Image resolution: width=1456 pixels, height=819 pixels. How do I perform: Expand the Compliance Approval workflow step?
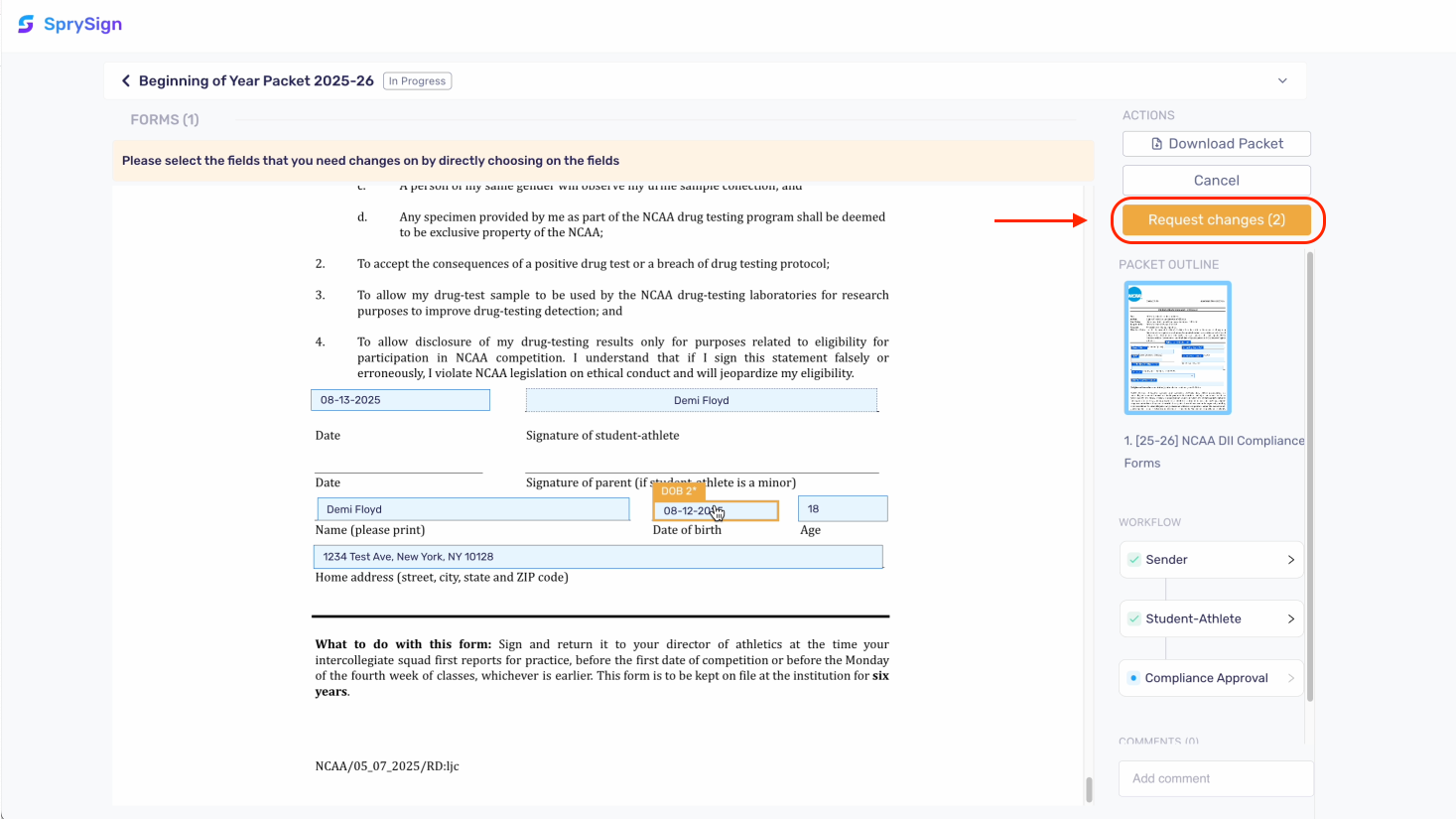tap(1211, 678)
